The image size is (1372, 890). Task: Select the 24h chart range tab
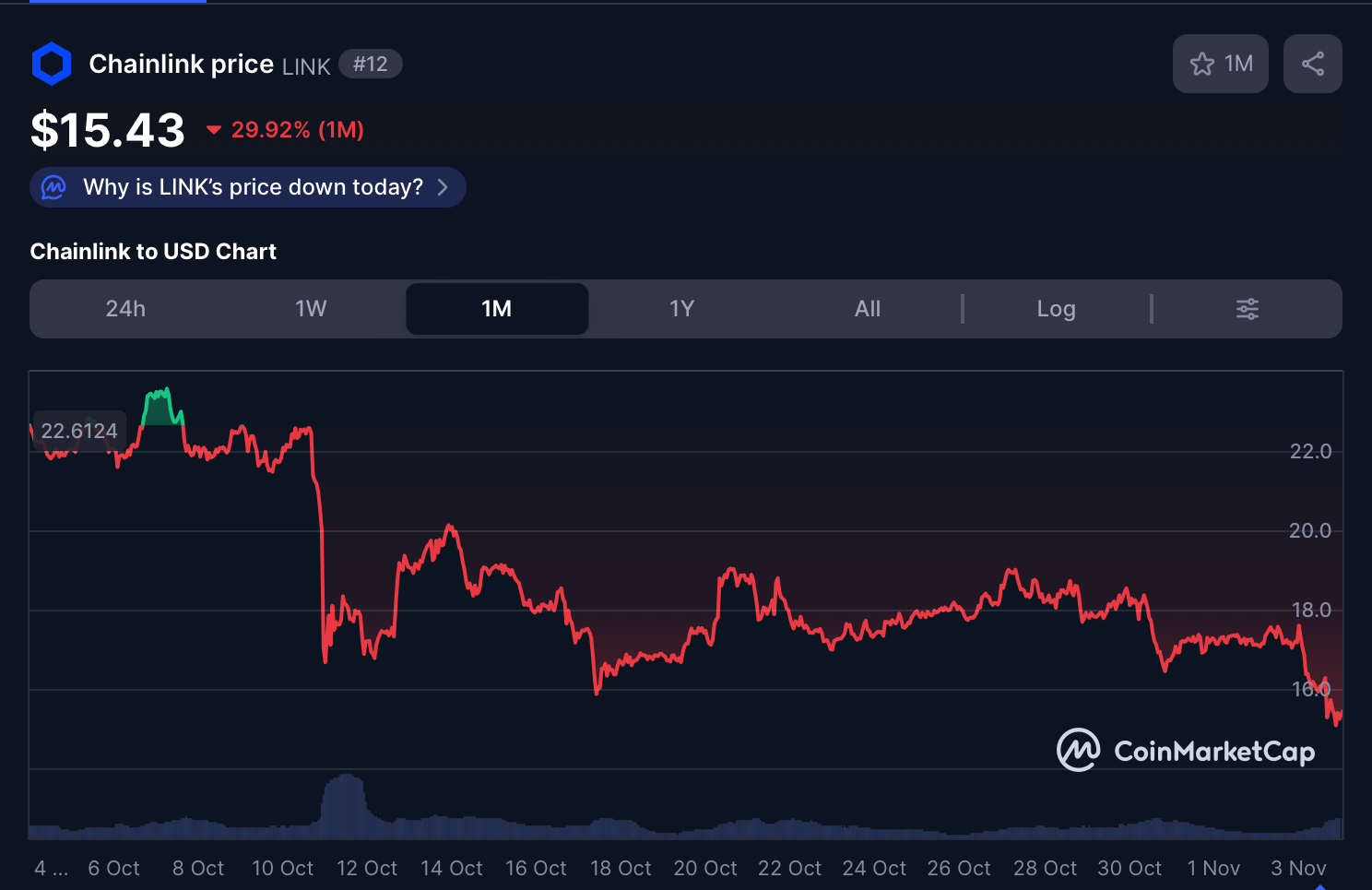(125, 309)
